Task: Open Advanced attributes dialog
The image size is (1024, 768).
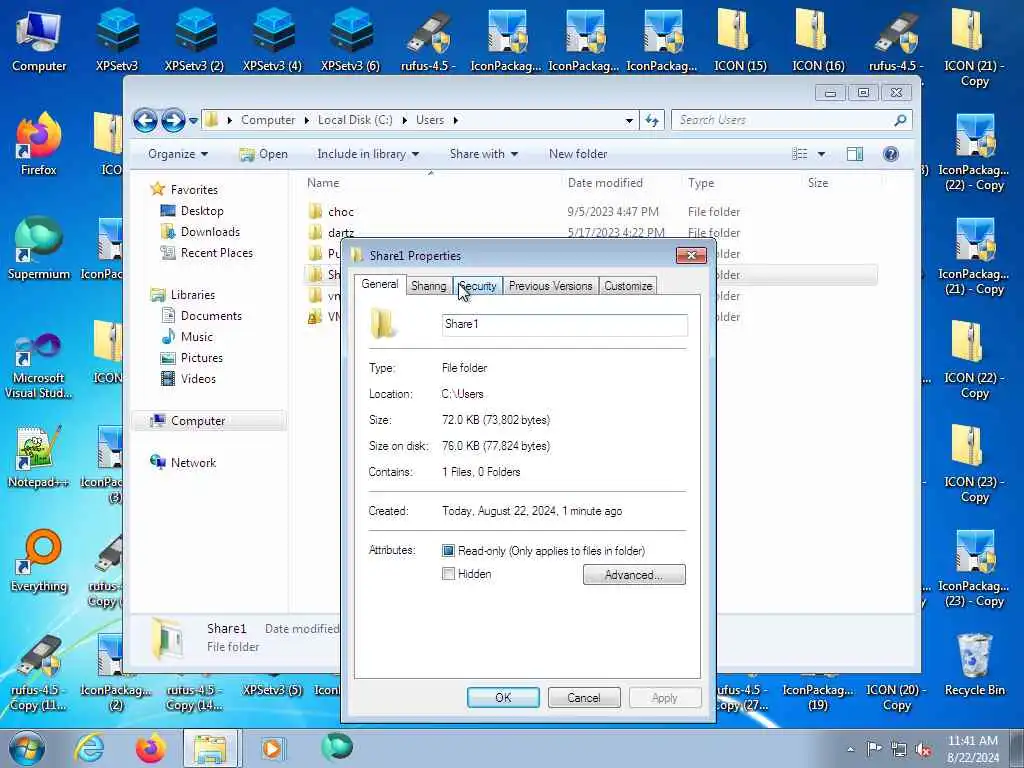Action: [633, 575]
